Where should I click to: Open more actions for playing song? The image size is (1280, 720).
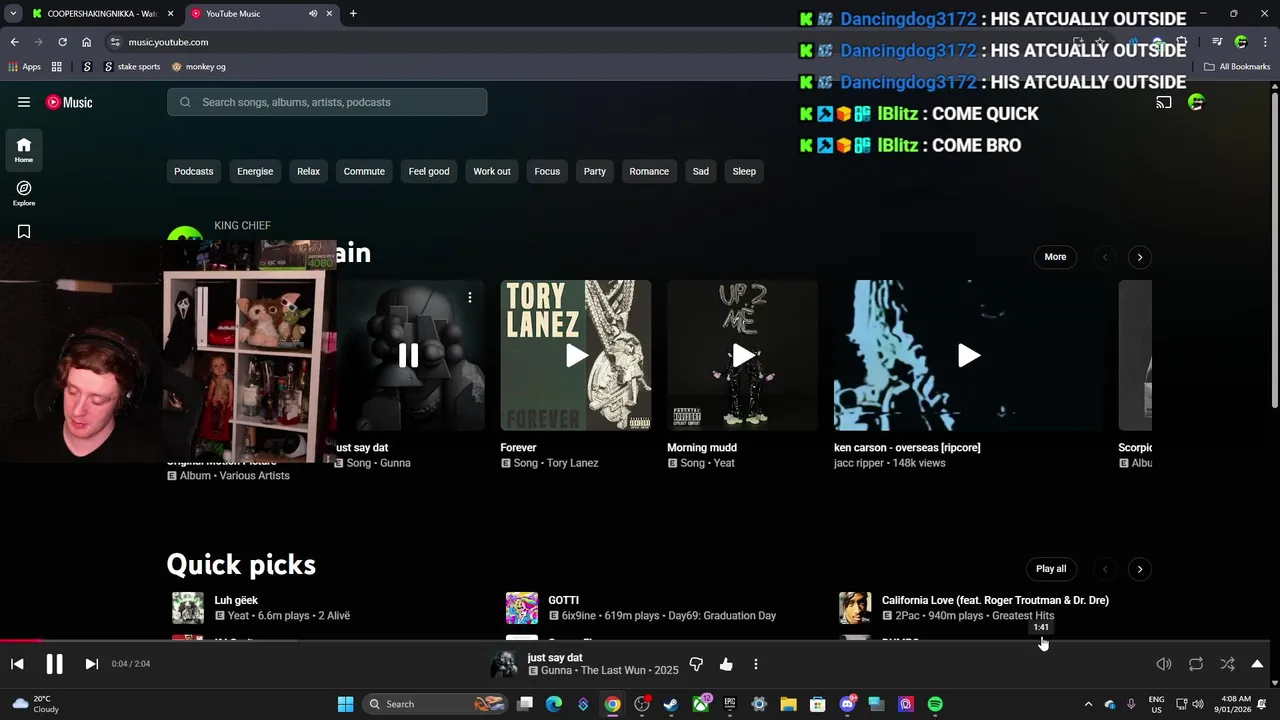(756, 664)
